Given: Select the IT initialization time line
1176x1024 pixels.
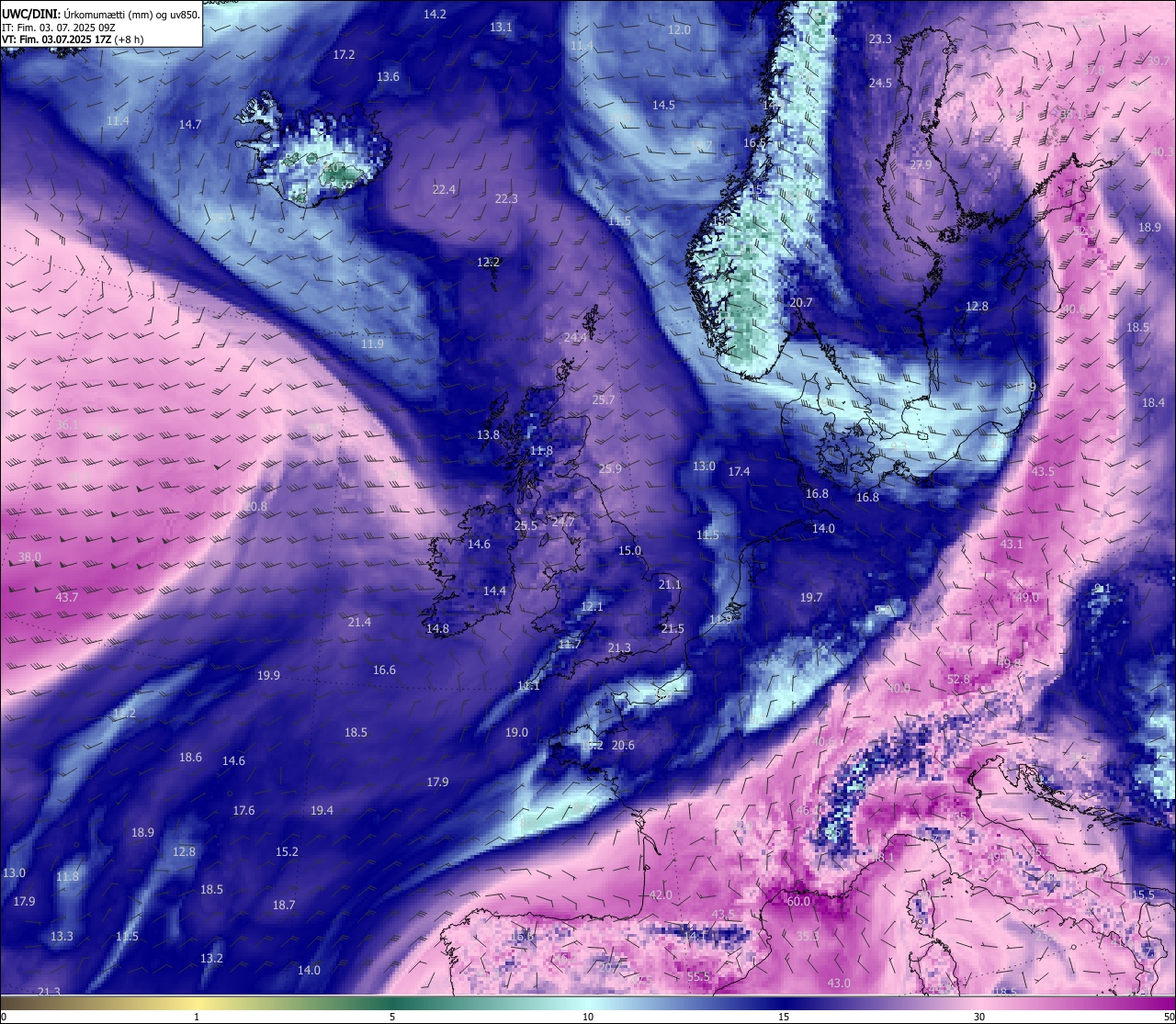Looking at the screenshot, I should click(x=59, y=28).
